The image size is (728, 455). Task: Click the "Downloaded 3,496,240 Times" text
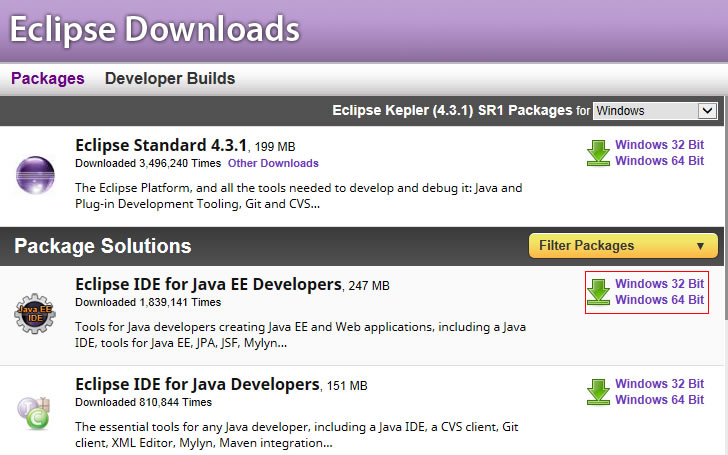148,163
